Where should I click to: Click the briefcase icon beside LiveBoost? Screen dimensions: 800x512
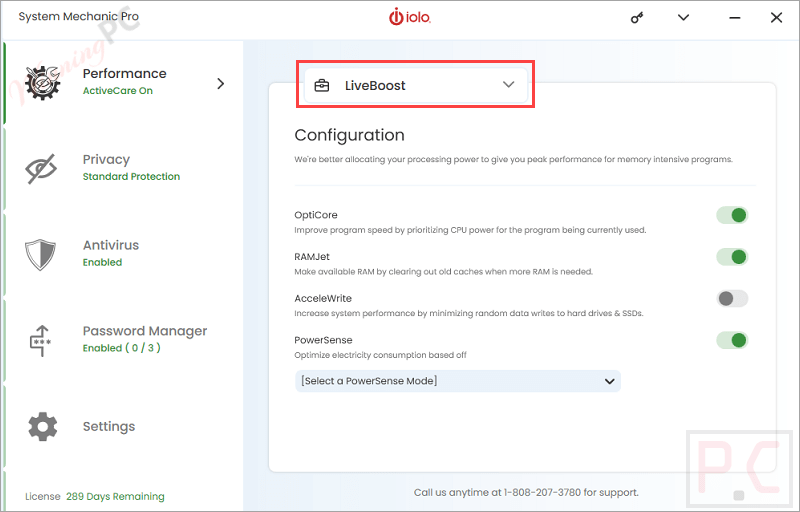point(322,86)
